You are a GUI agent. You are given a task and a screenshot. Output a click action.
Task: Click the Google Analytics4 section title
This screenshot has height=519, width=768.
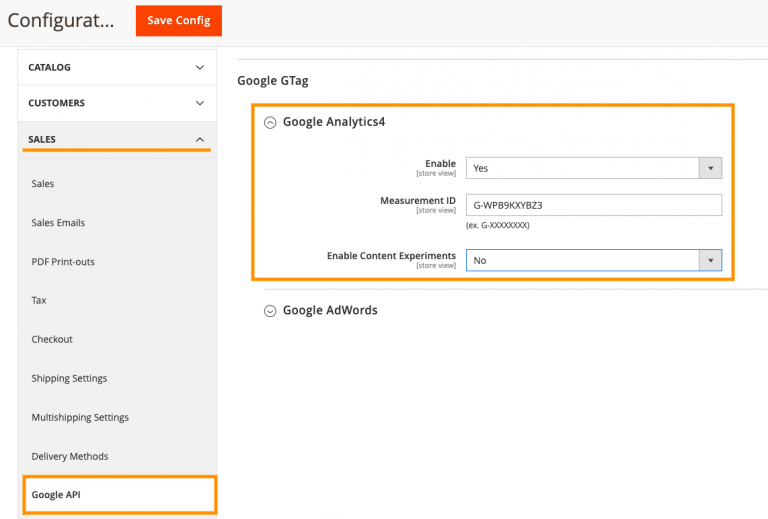click(x=334, y=122)
